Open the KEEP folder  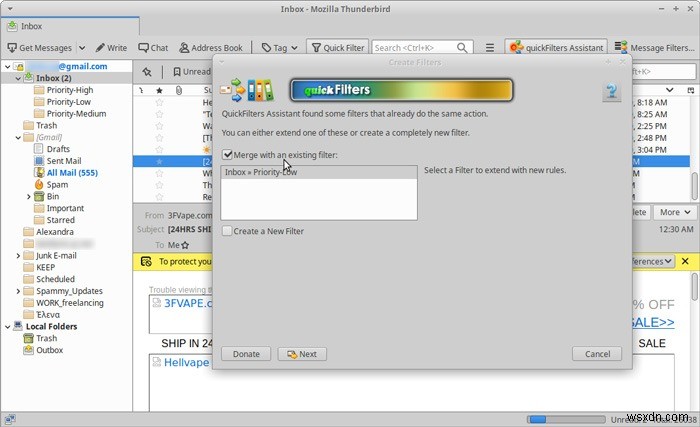click(45, 267)
